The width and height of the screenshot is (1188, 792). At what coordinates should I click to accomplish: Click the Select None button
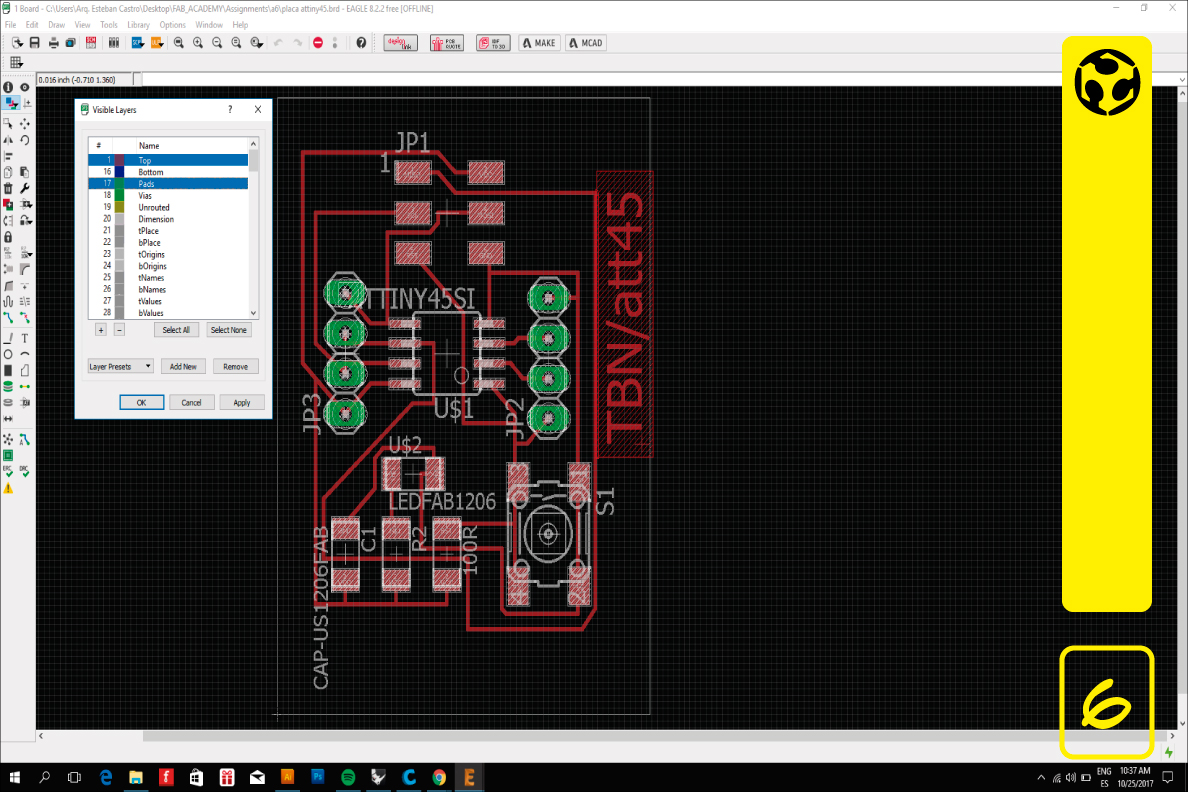(x=229, y=330)
